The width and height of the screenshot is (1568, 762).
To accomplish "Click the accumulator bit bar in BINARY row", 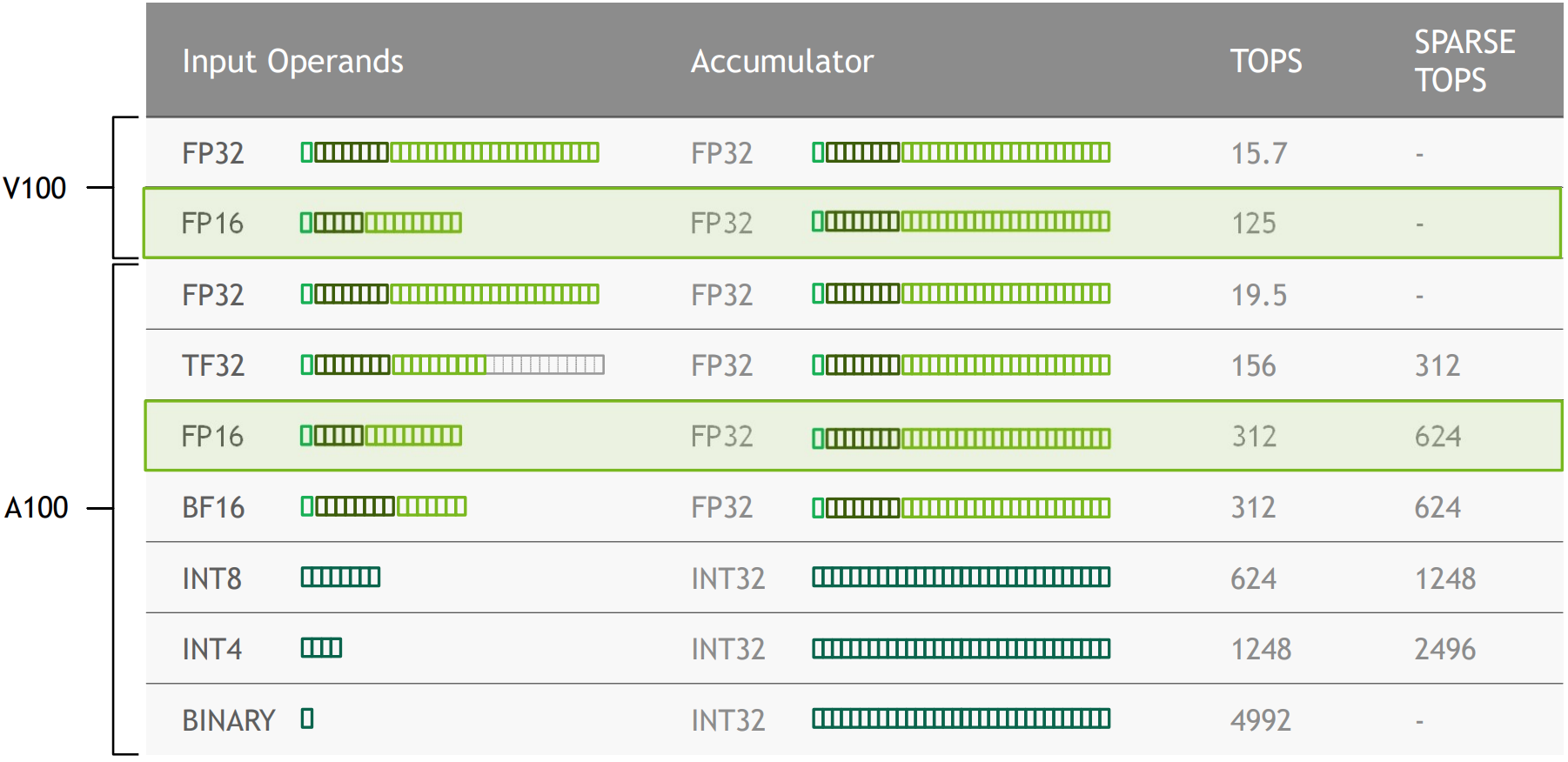I will pos(961,719).
